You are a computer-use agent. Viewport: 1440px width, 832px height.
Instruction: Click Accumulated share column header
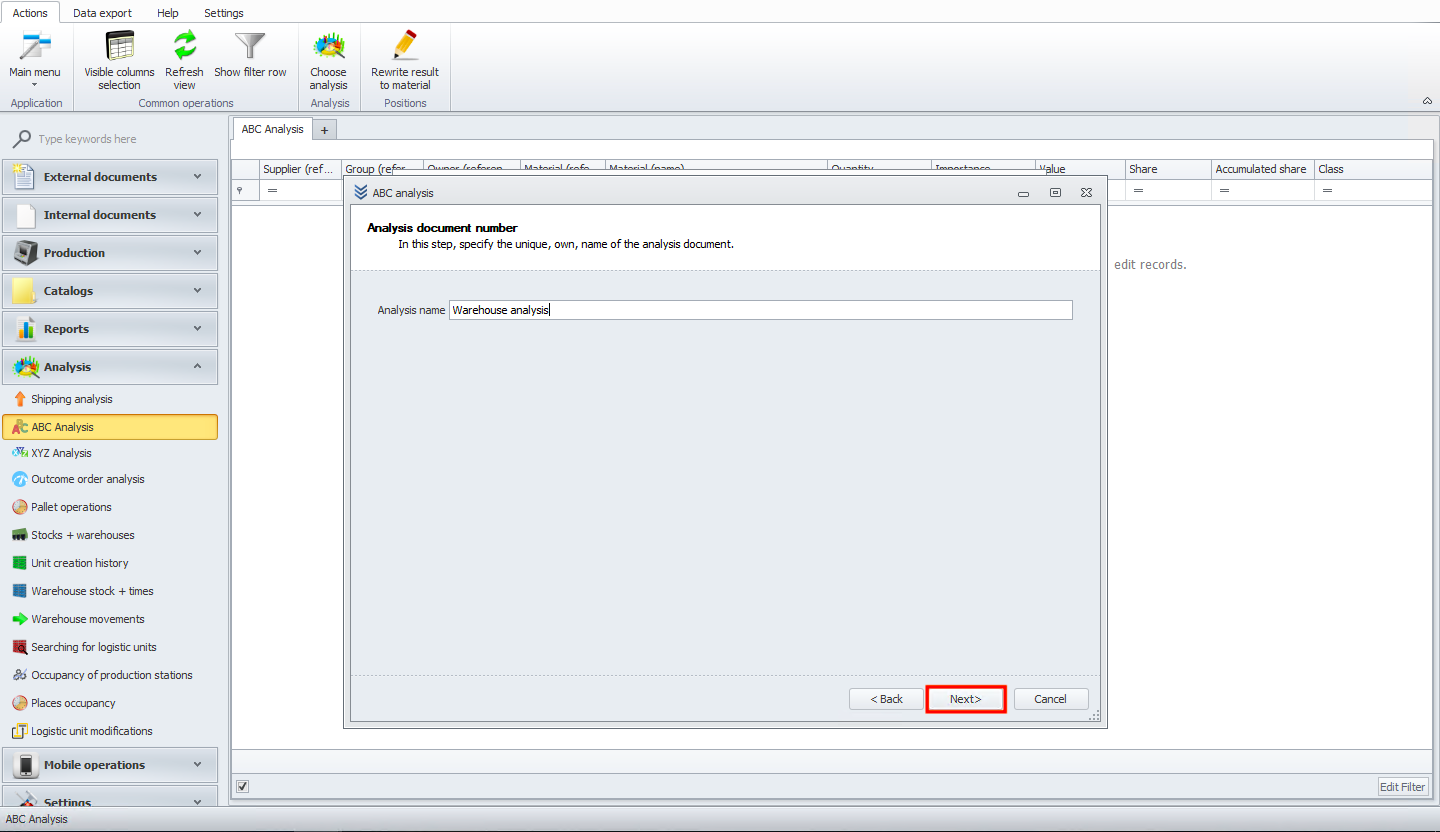tap(1262, 169)
